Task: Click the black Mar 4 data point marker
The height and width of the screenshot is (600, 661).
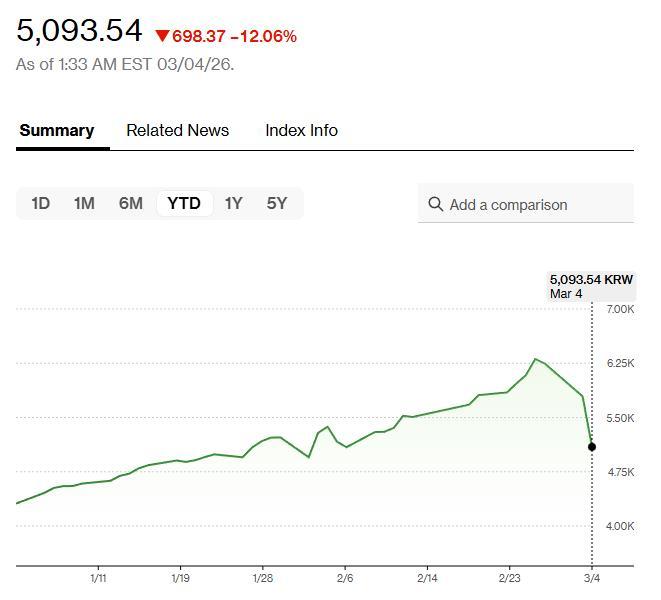Action: [x=592, y=446]
